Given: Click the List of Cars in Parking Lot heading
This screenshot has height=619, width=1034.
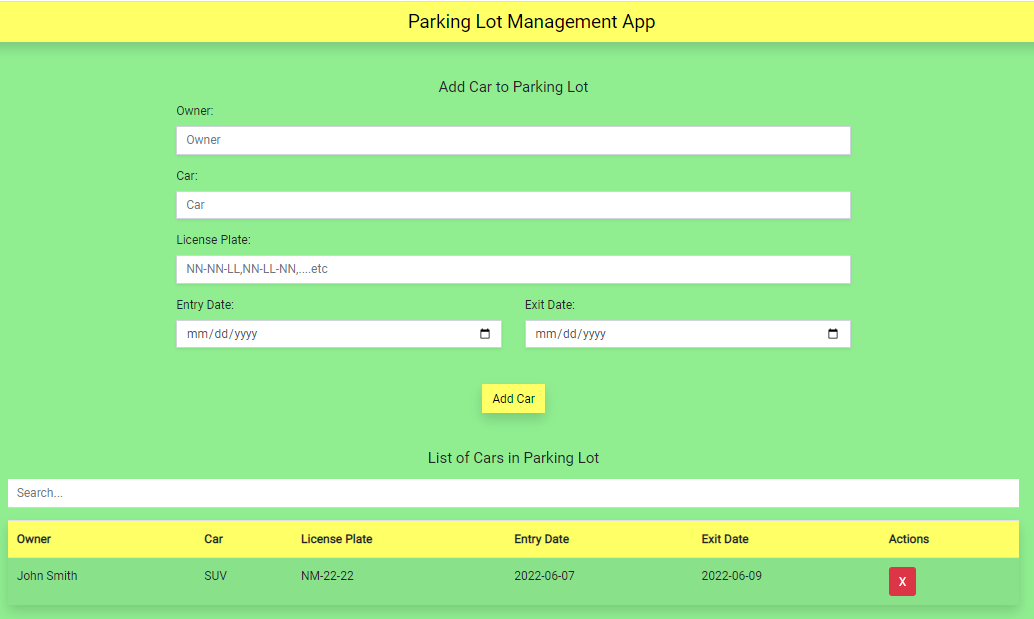Looking at the screenshot, I should click(513, 458).
